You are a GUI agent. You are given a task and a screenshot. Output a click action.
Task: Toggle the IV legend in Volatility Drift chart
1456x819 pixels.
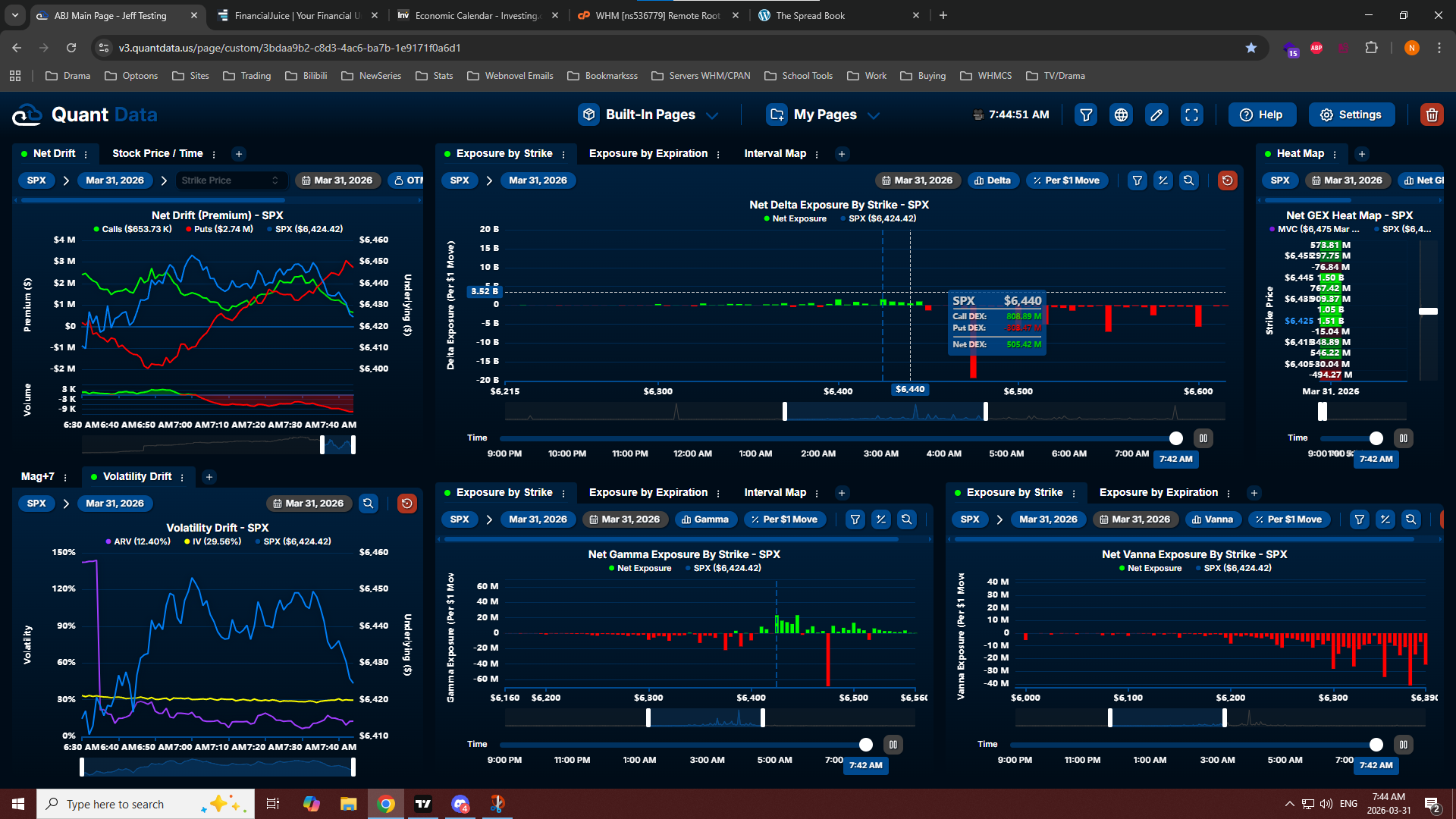pos(212,541)
